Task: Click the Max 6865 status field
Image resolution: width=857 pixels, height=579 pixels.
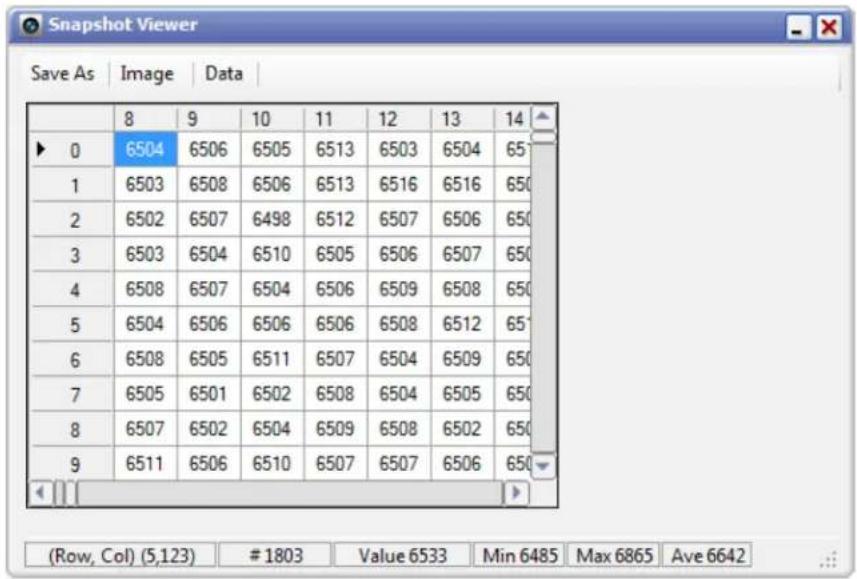Action: click(x=614, y=555)
